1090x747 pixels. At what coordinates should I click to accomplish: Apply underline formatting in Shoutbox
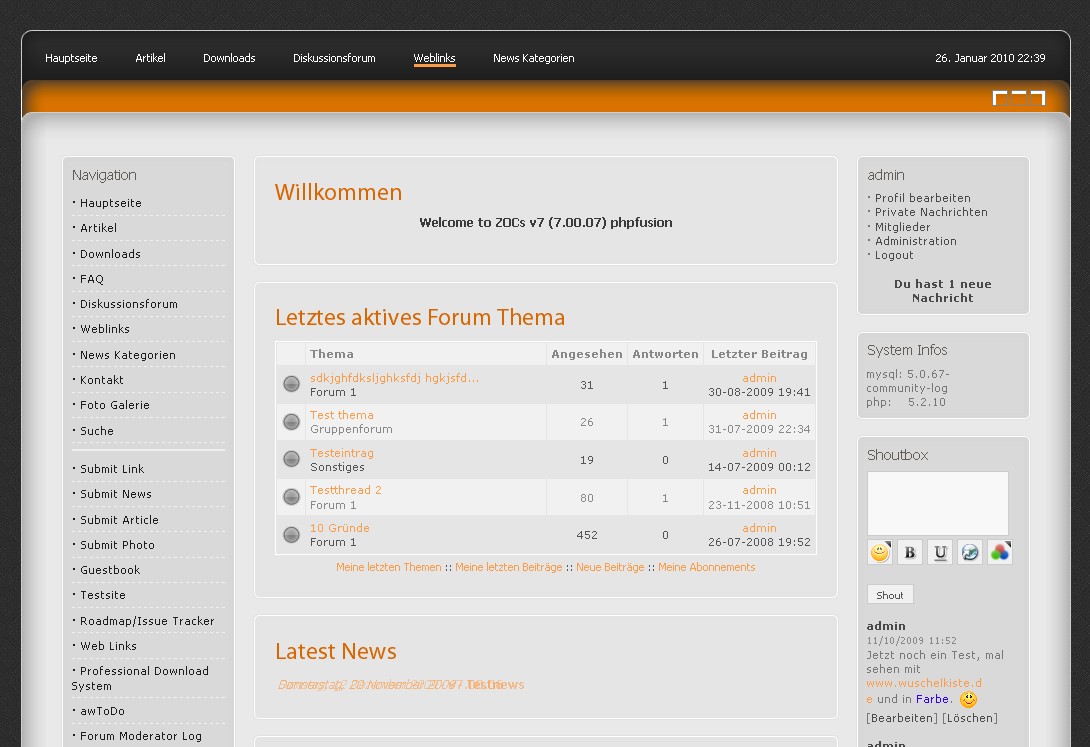[940, 552]
